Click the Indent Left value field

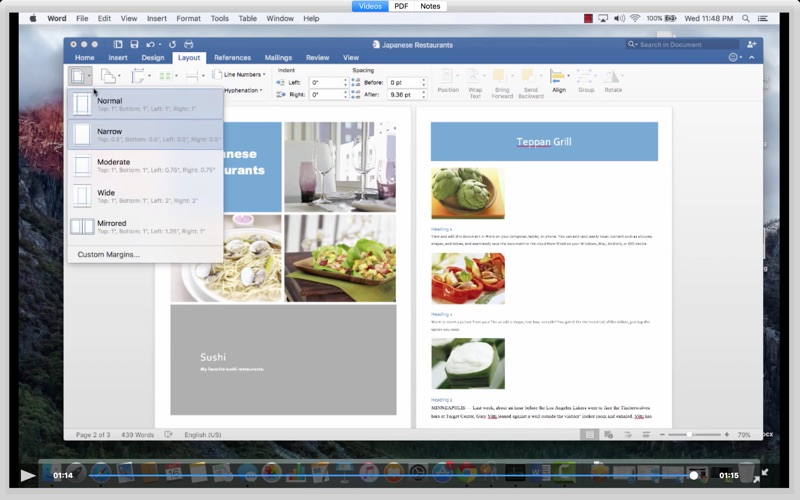(326, 82)
